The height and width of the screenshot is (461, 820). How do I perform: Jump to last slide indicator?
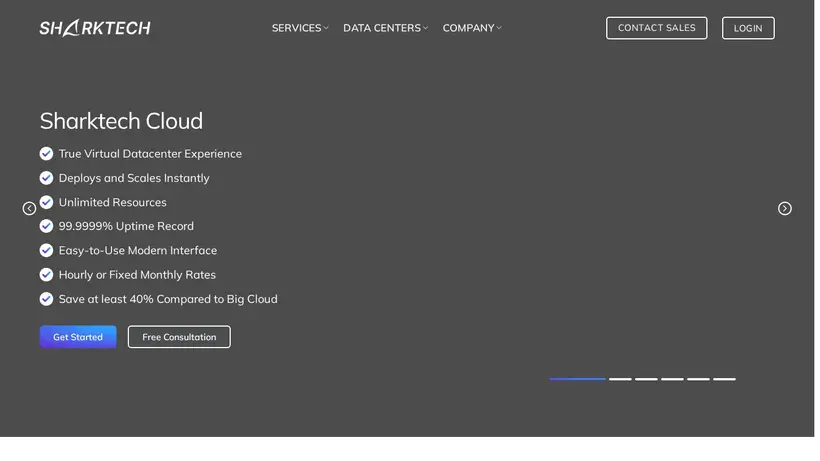pyautogui.click(x=724, y=379)
